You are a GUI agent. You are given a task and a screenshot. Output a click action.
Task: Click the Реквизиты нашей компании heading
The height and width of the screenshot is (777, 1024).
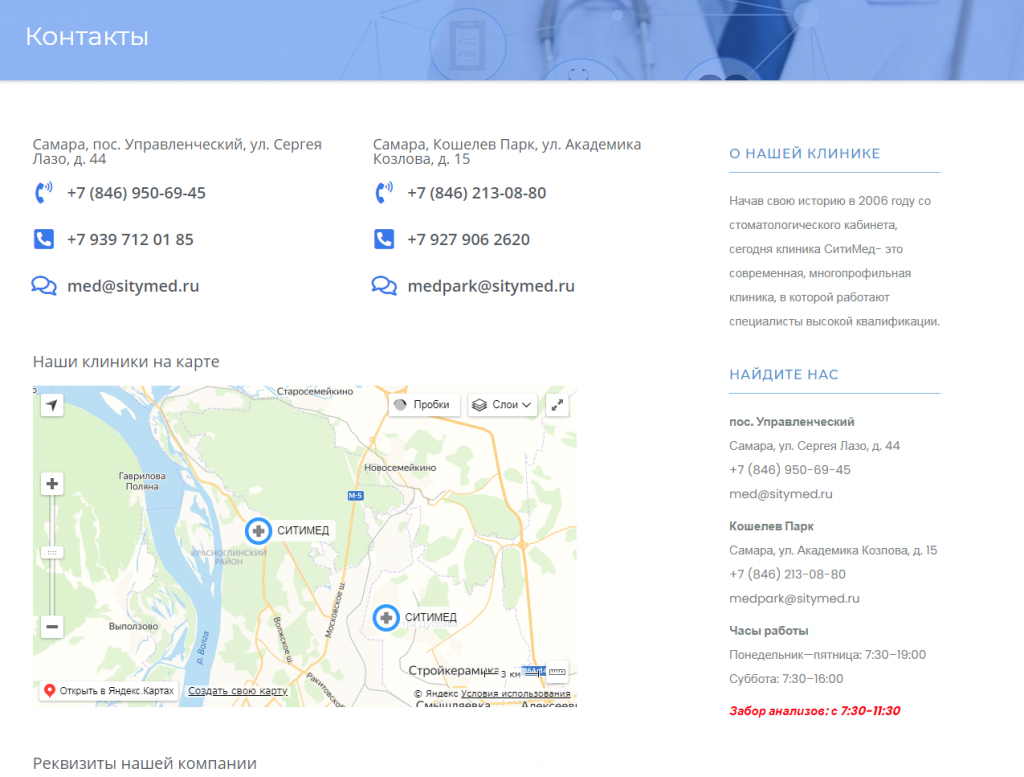[x=144, y=763]
